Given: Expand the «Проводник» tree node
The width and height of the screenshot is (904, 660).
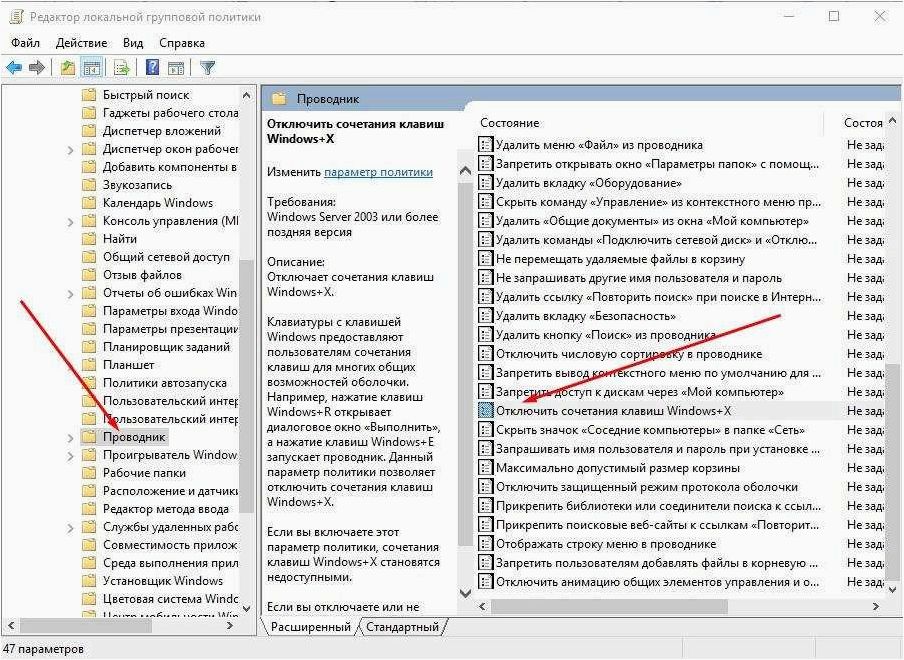Looking at the screenshot, I should pos(70,438).
